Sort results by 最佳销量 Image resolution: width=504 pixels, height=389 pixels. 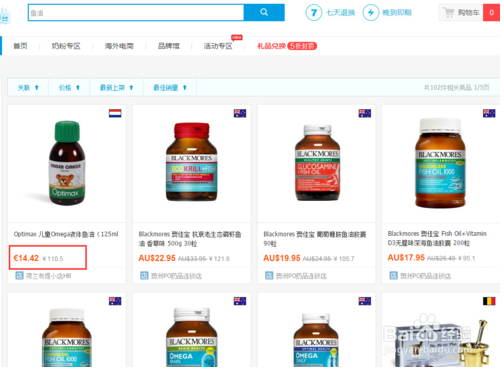(x=170, y=88)
